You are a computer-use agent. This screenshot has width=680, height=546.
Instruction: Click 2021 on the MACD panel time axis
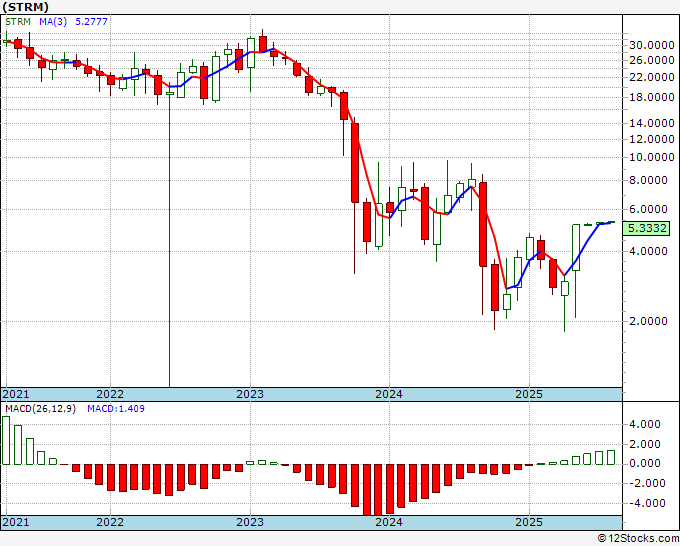point(16,522)
